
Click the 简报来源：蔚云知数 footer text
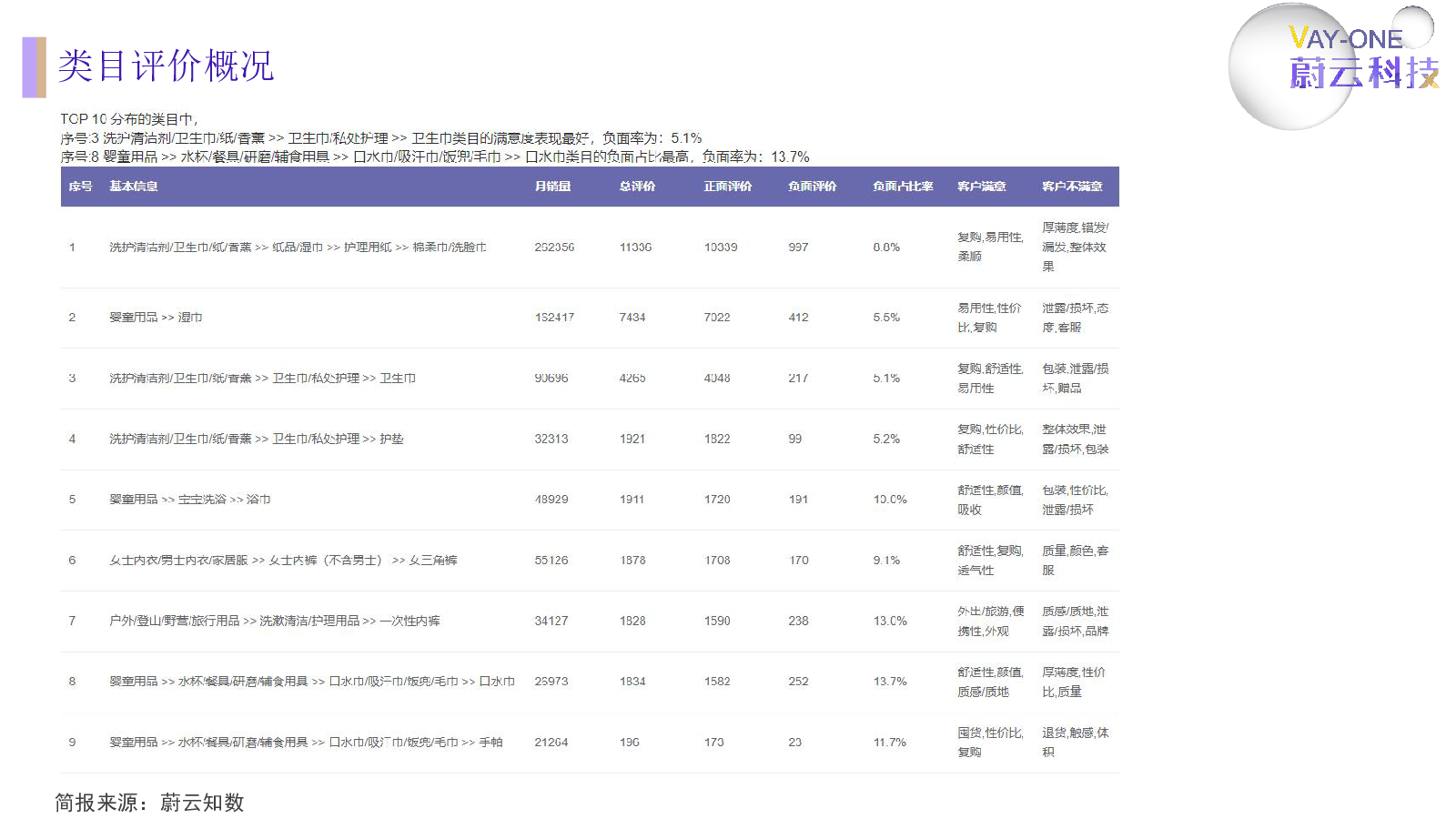pyautogui.click(x=149, y=803)
